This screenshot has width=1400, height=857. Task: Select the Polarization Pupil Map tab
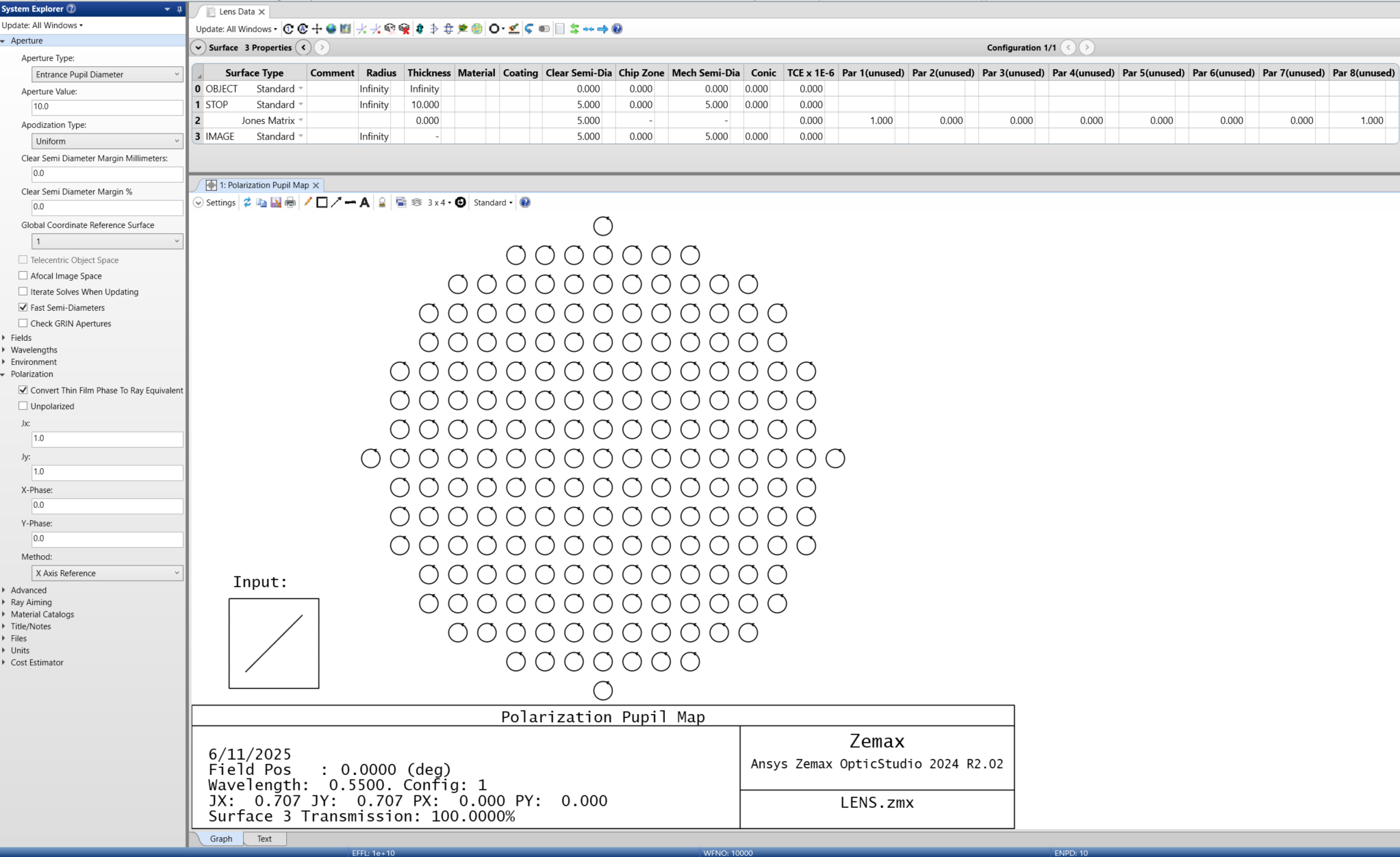(264, 186)
